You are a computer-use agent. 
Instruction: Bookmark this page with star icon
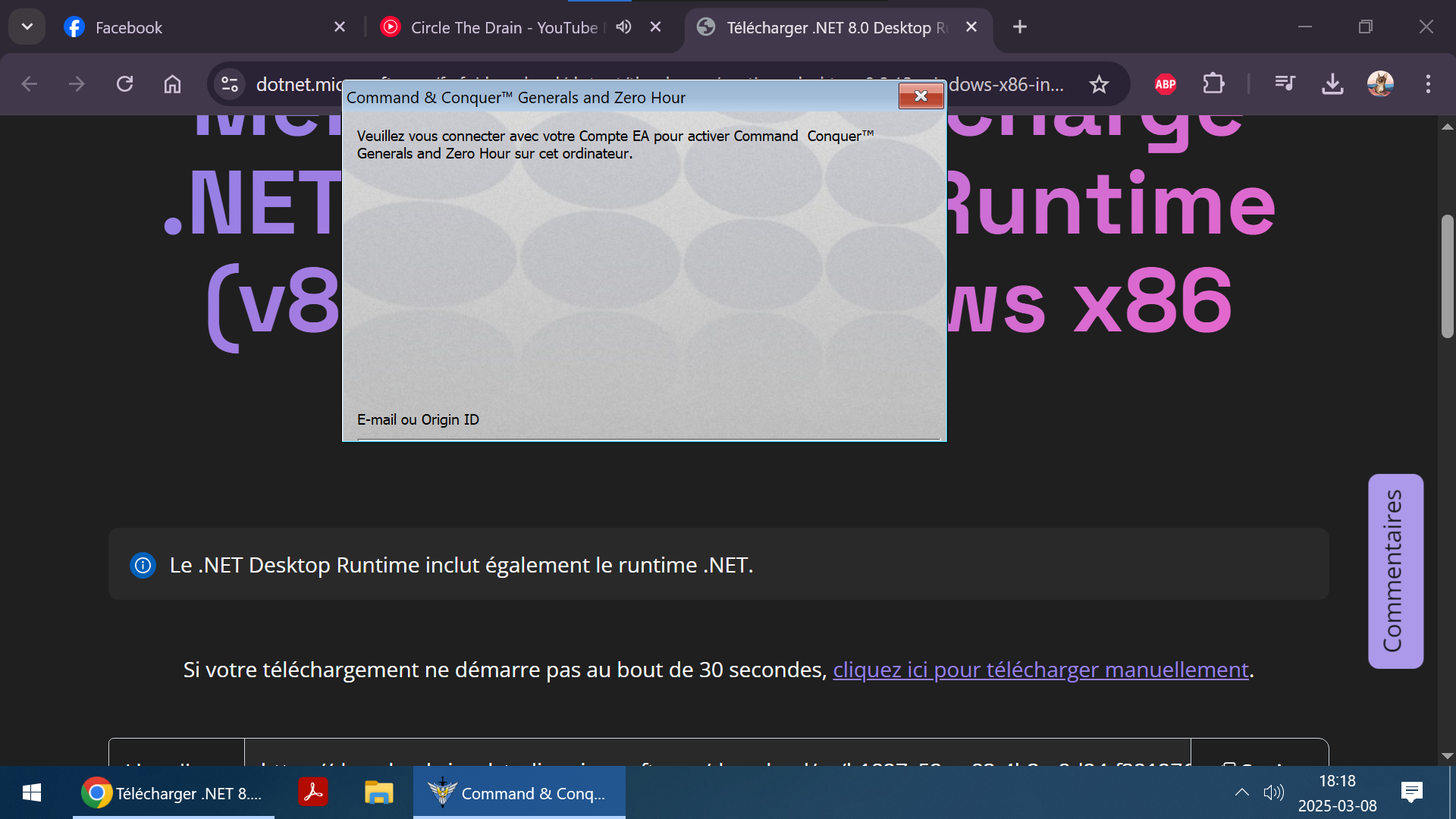[x=1099, y=84]
